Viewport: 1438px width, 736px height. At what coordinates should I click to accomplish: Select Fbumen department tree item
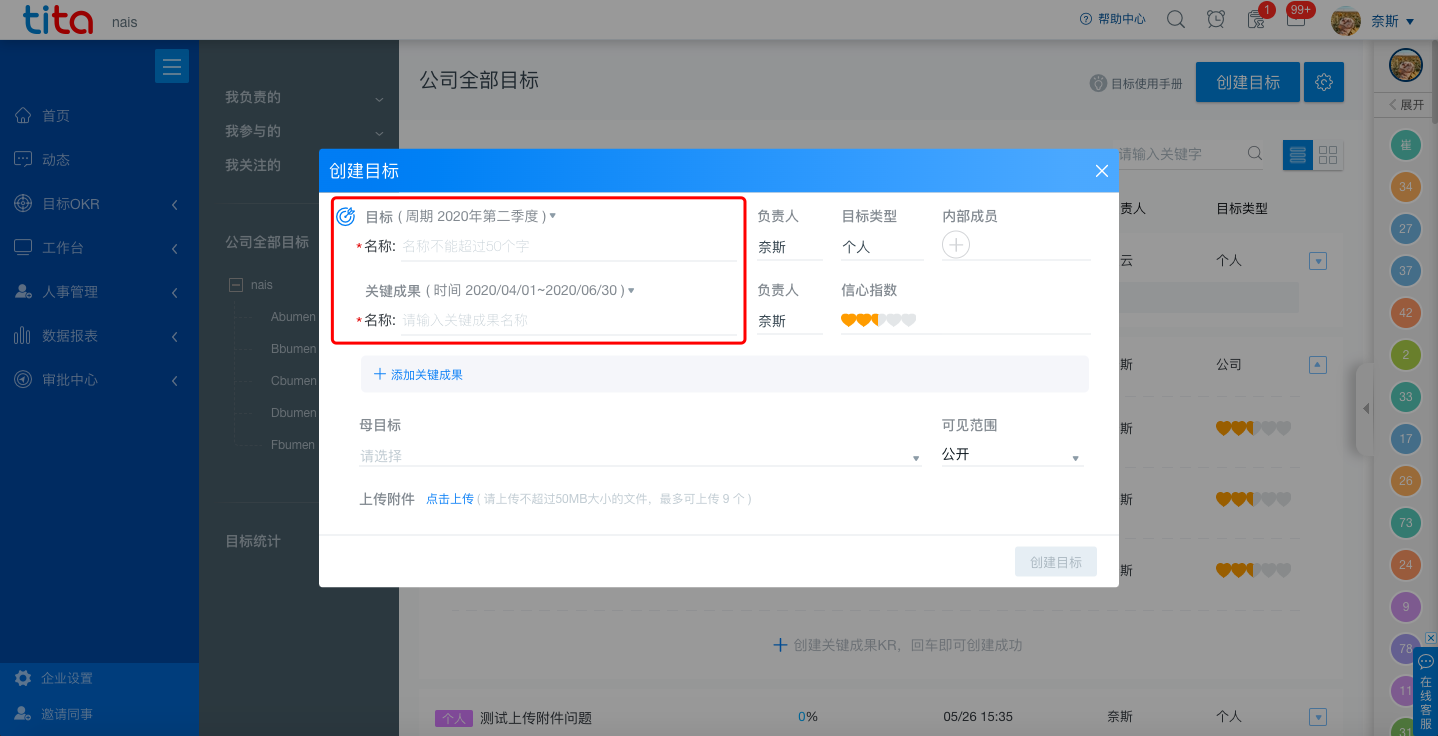293,445
